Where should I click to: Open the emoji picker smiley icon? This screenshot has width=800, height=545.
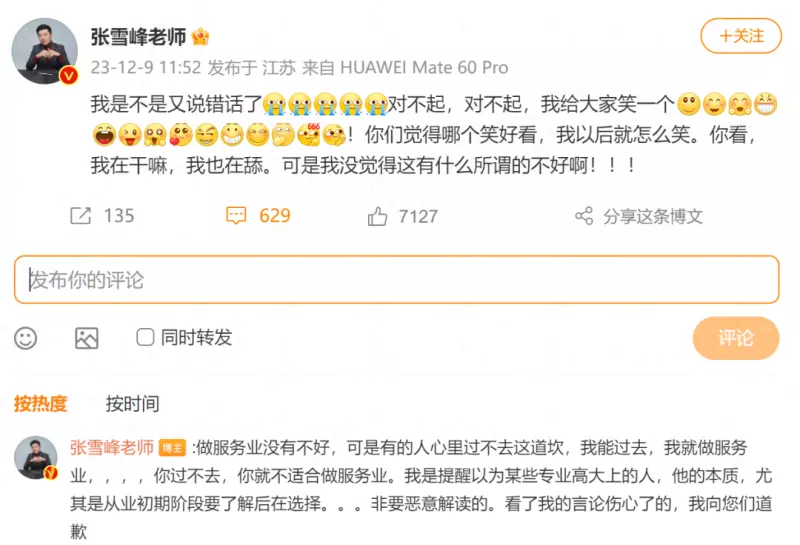(26, 338)
